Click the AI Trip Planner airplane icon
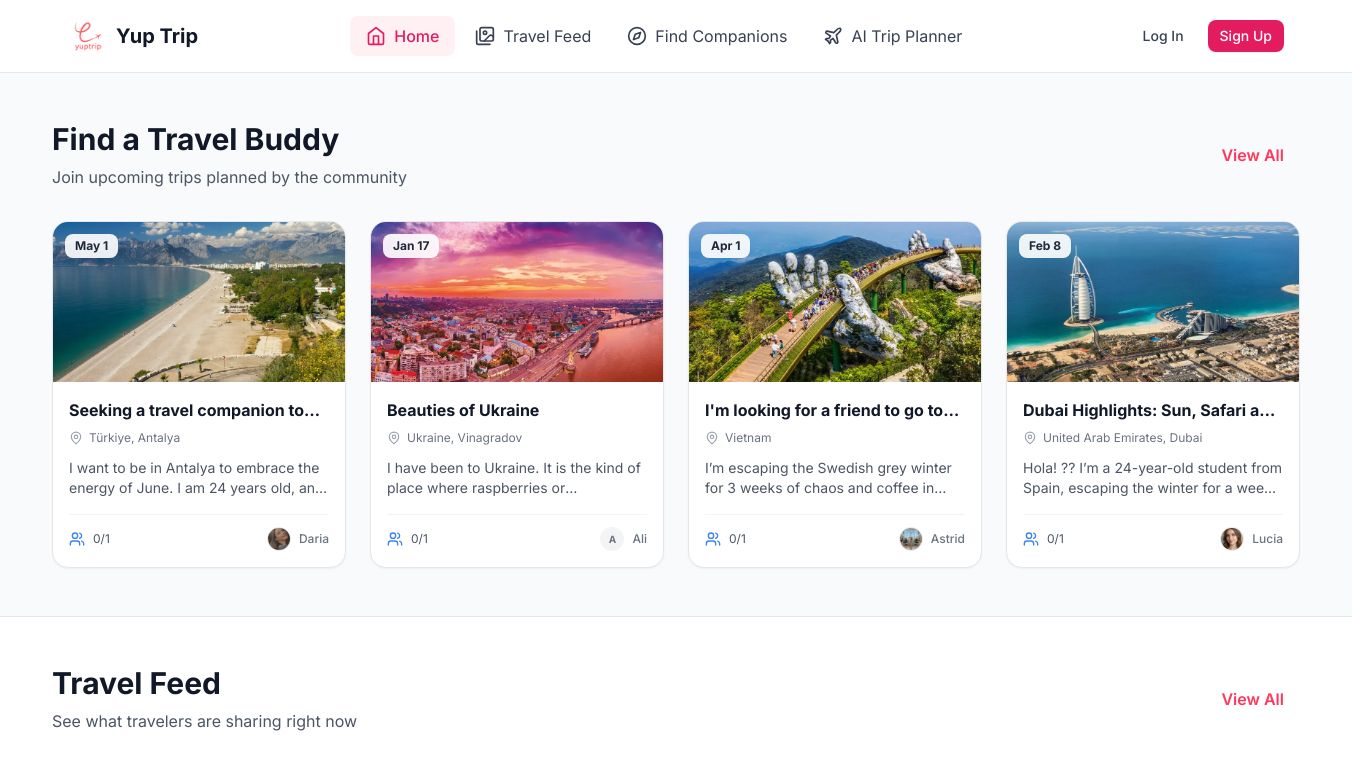This screenshot has height=760, width=1352. click(833, 36)
